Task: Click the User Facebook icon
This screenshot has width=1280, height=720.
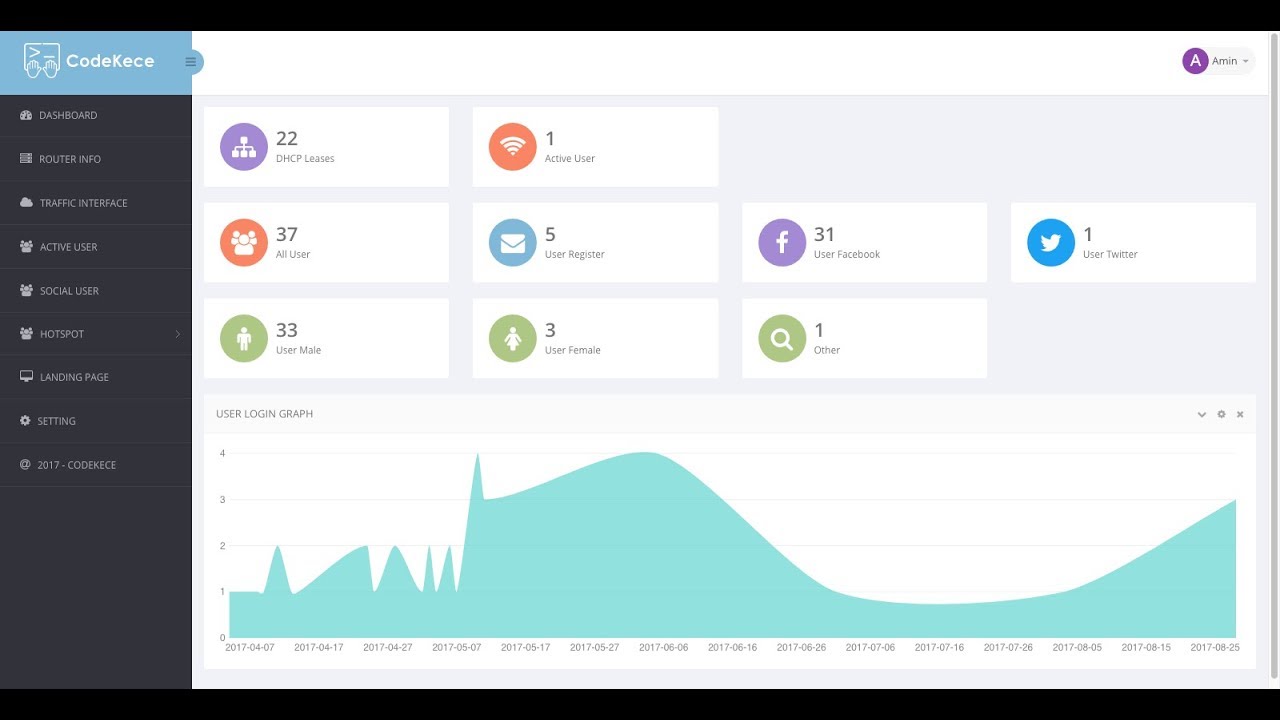Action: [782, 243]
